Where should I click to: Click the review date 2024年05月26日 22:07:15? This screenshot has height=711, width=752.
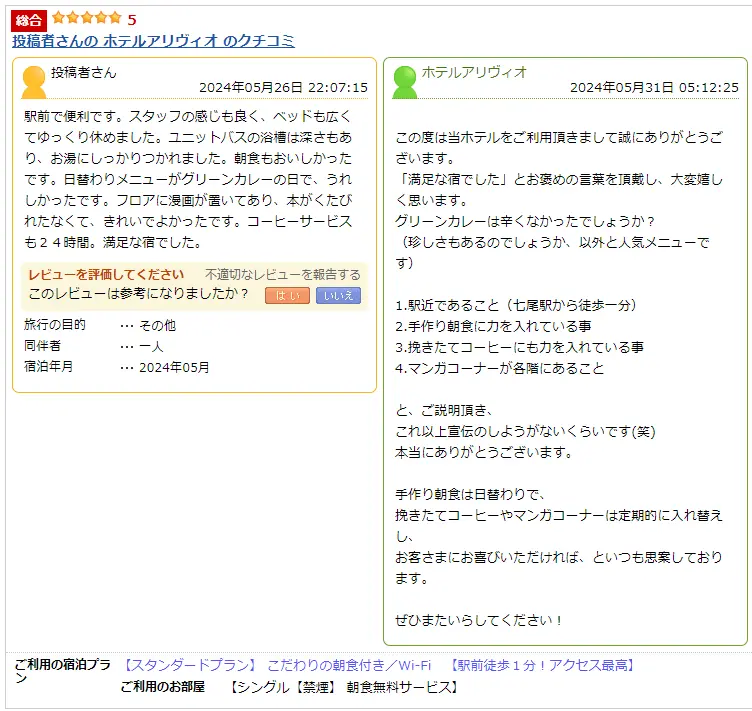(283, 88)
